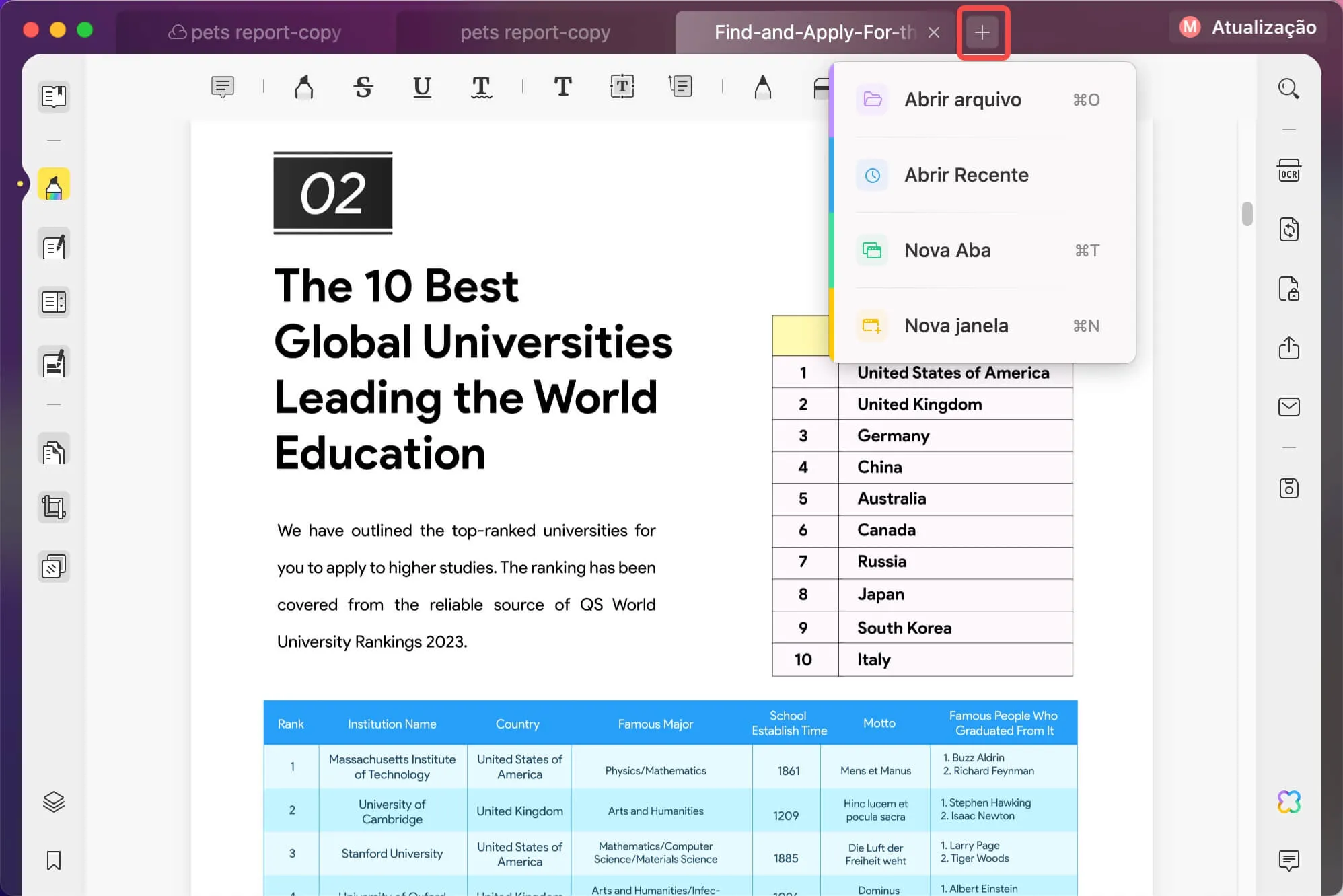Open the comments list panel

click(1288, 860)
